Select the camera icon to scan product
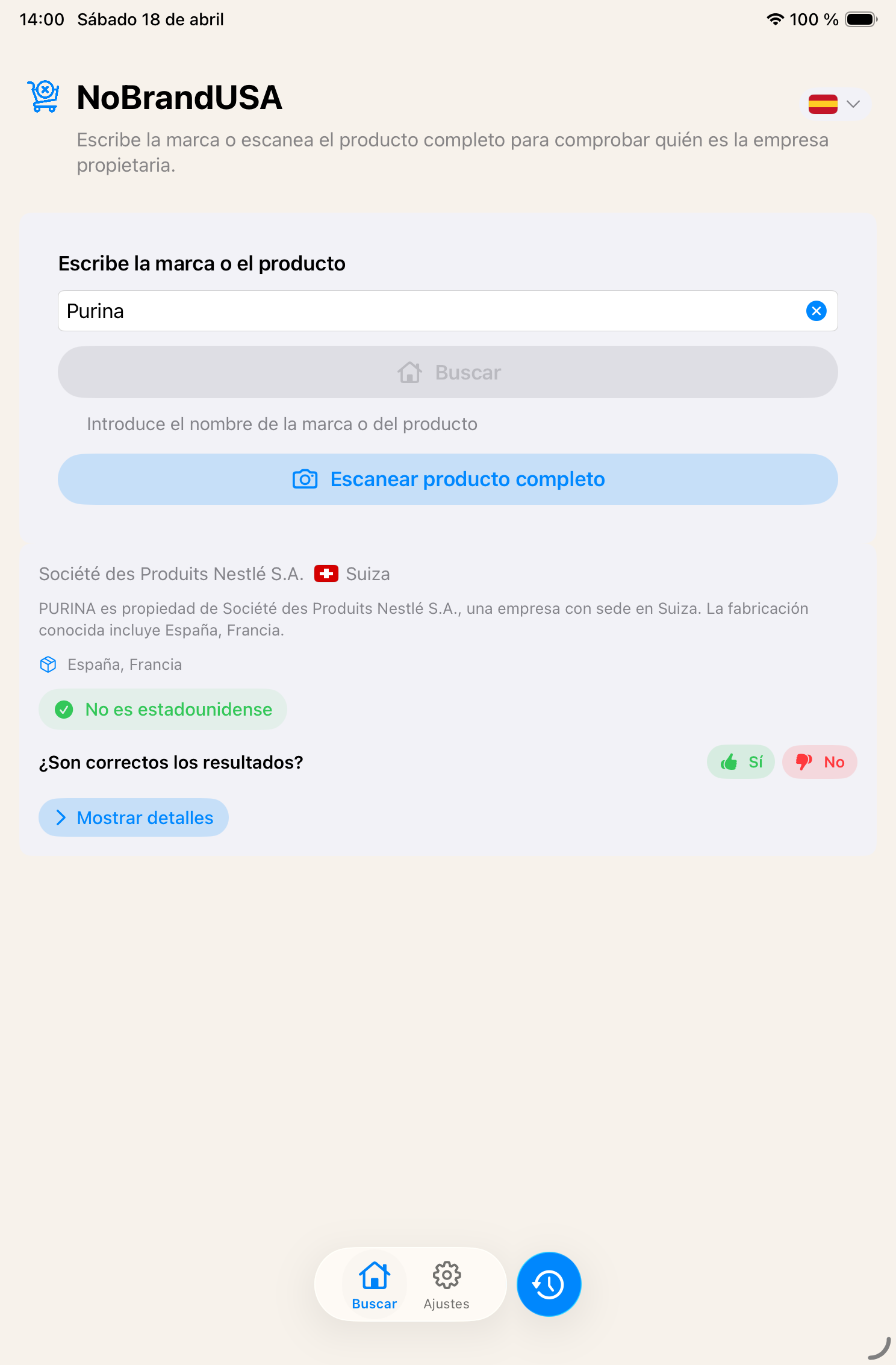 (x=305, y=479)
